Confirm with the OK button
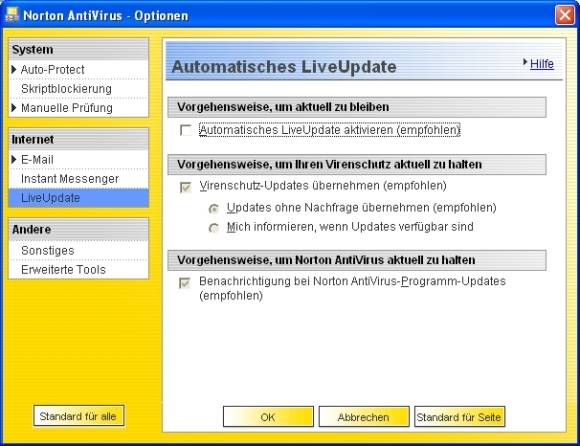 268,417
